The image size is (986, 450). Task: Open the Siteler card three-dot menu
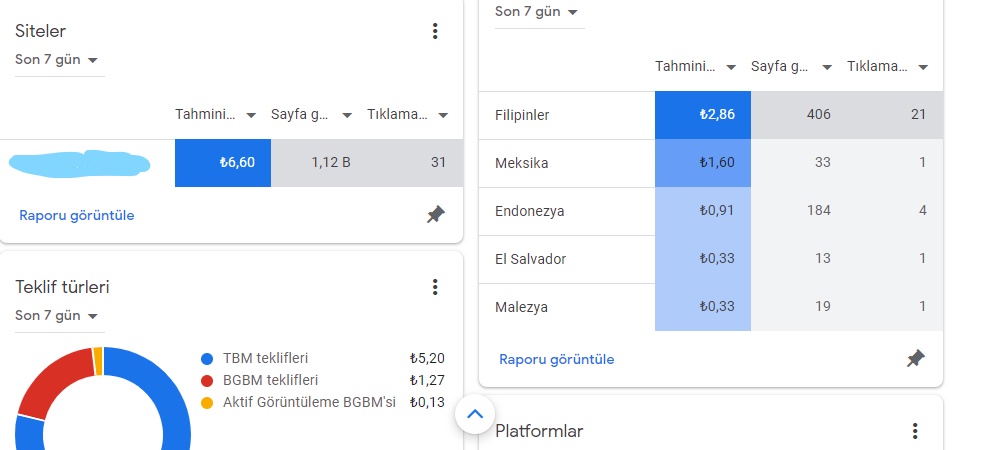(x=435, y=32)
